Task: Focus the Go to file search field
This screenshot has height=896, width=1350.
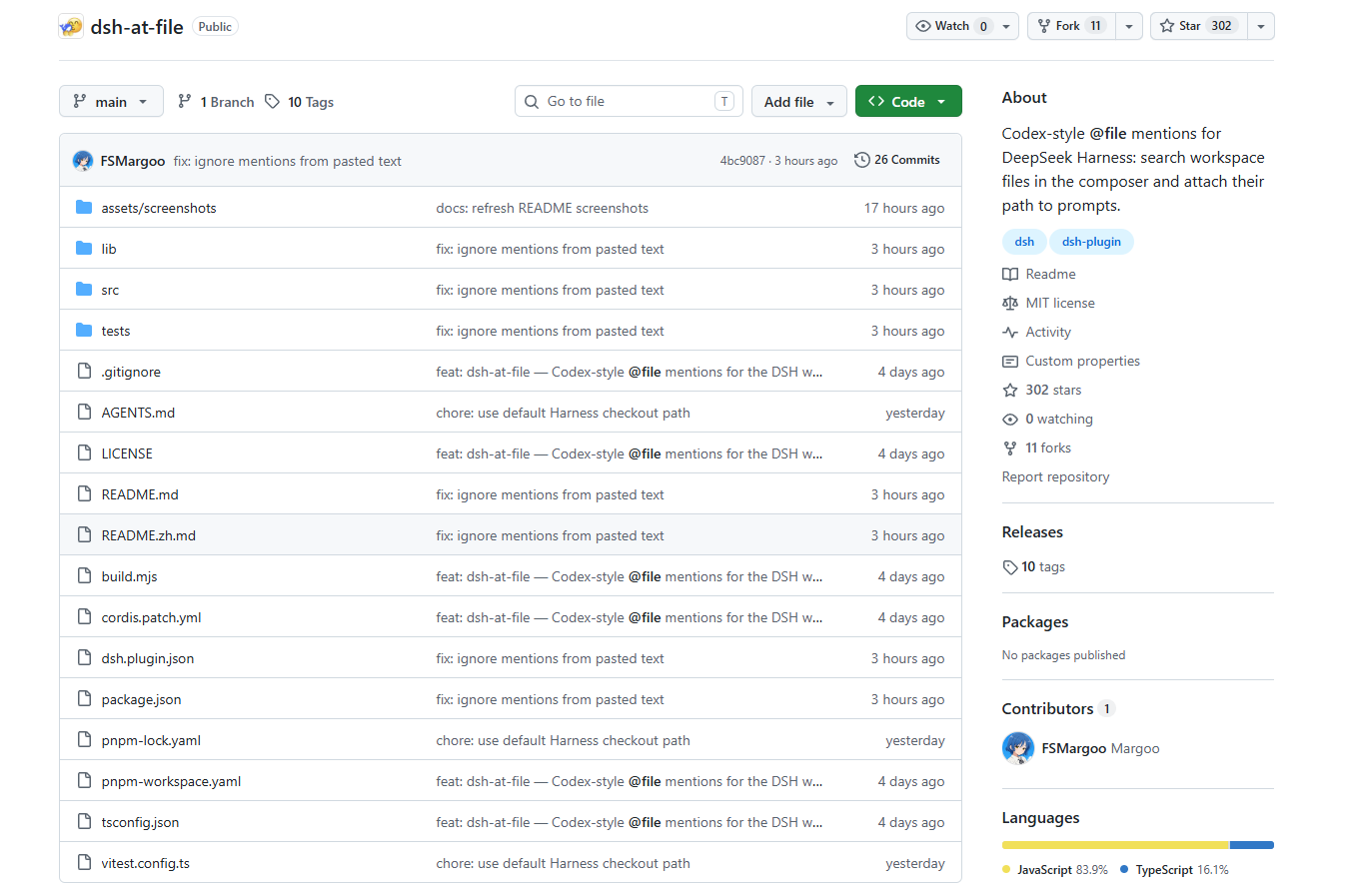Action: click(x=629, y=101)
